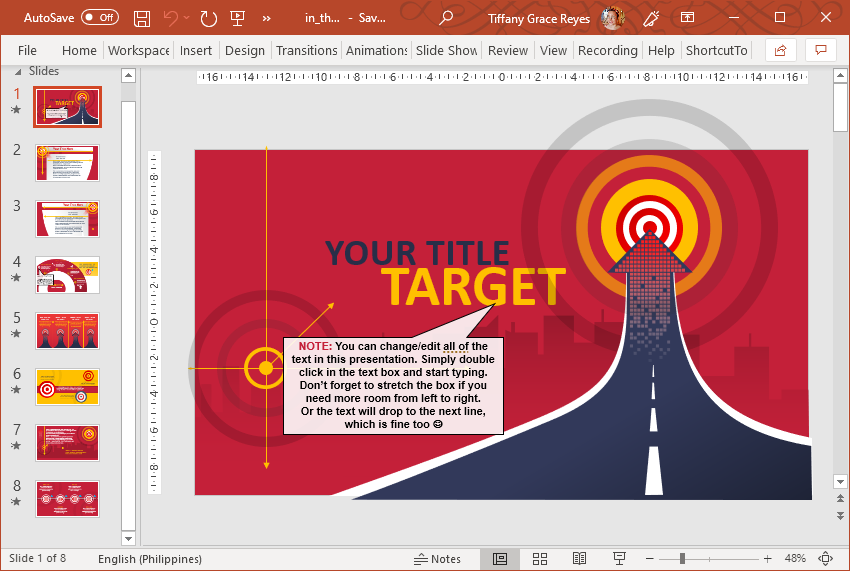Open Reading View from status bar

click(579, 559)
